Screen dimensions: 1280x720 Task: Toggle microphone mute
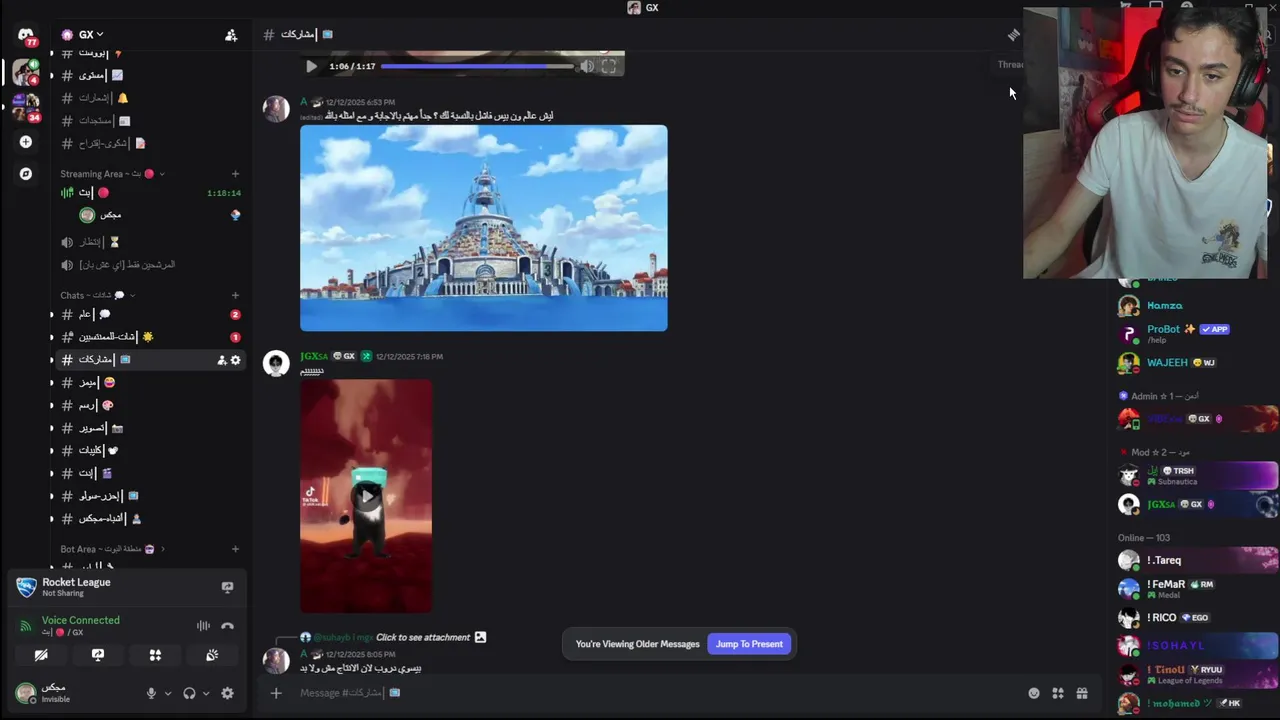151,693
